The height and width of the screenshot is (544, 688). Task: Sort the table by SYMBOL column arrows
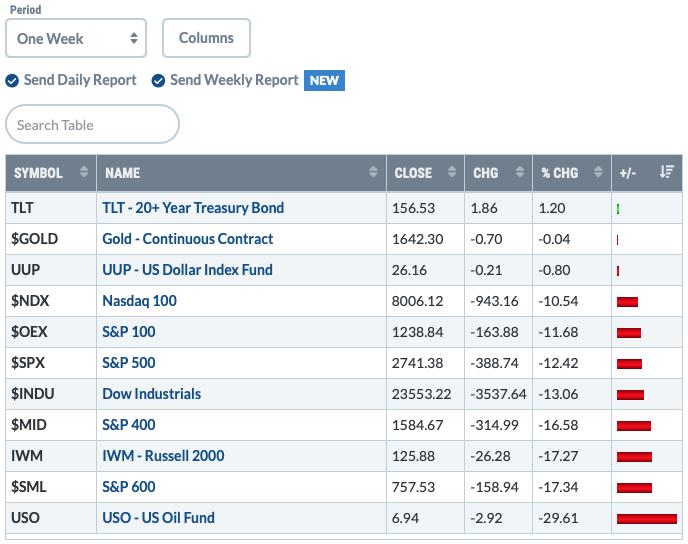(84, 172)
